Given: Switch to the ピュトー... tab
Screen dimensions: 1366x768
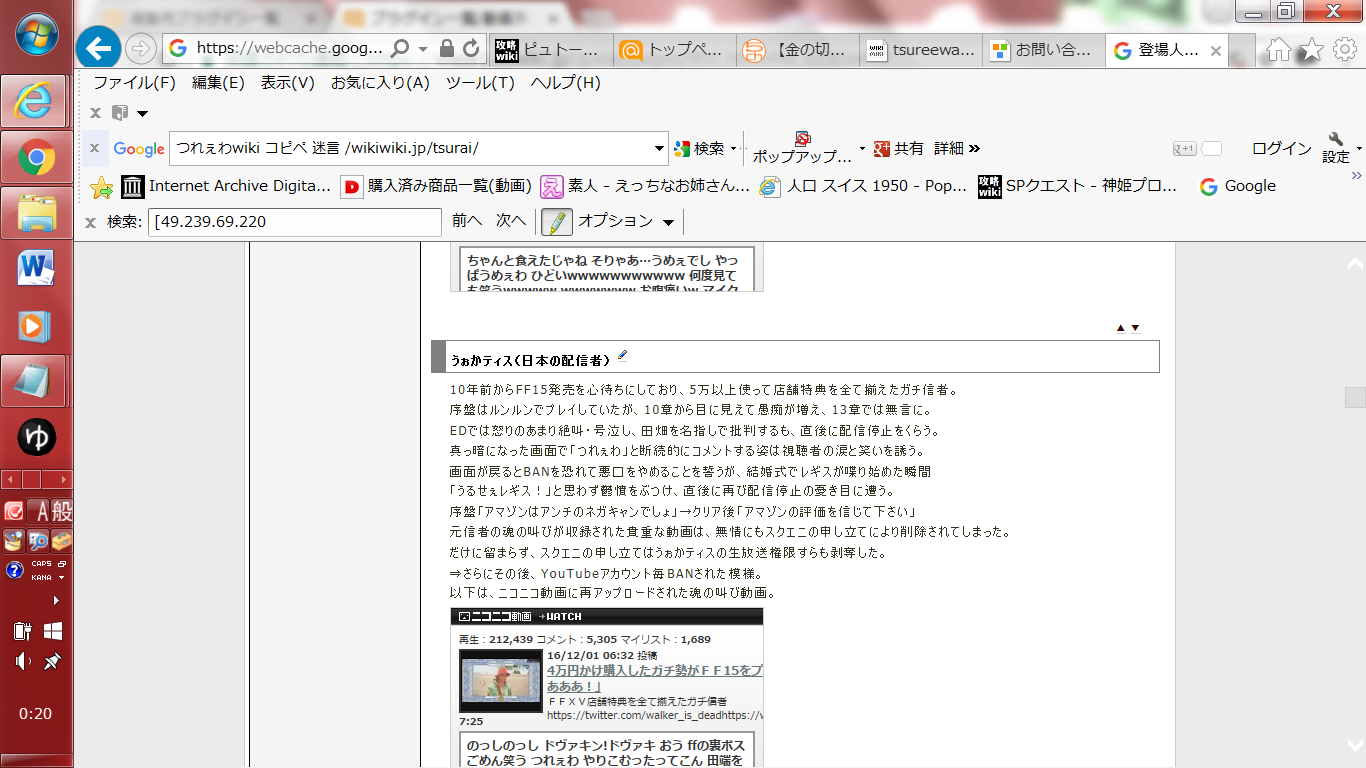Looking at the screenshot, I should click(x=551, y=50).
